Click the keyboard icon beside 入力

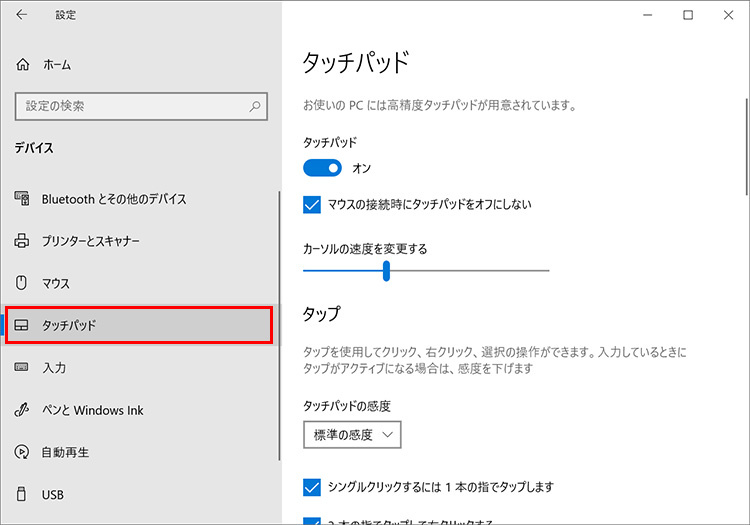22,368
